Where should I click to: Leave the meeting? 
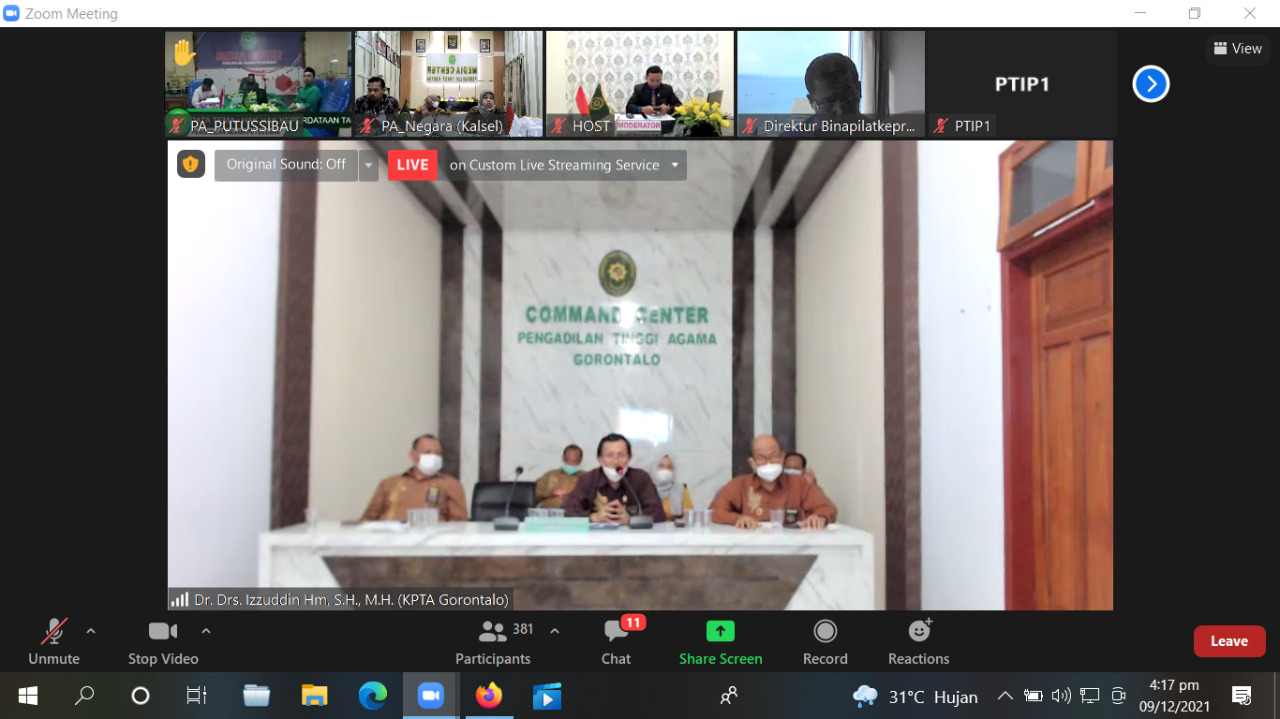(x=1229, y=642)
